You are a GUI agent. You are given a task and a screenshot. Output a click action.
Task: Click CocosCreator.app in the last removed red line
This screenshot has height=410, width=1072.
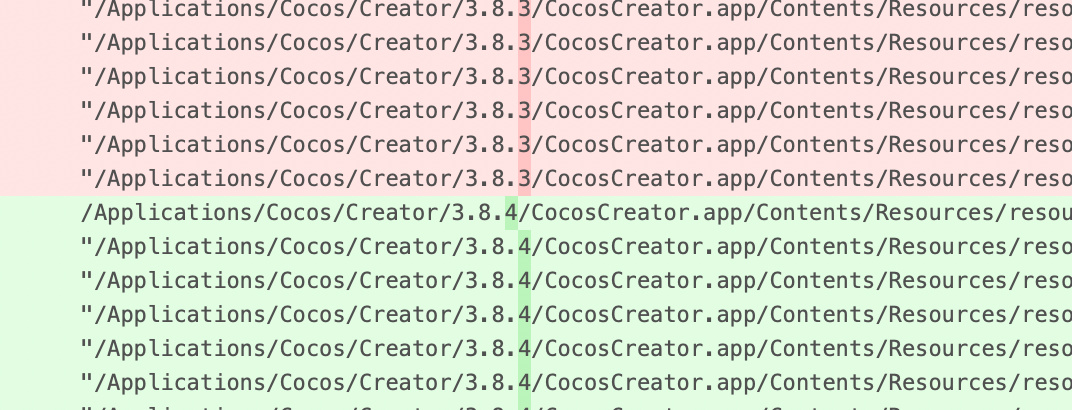pos(649,178)
